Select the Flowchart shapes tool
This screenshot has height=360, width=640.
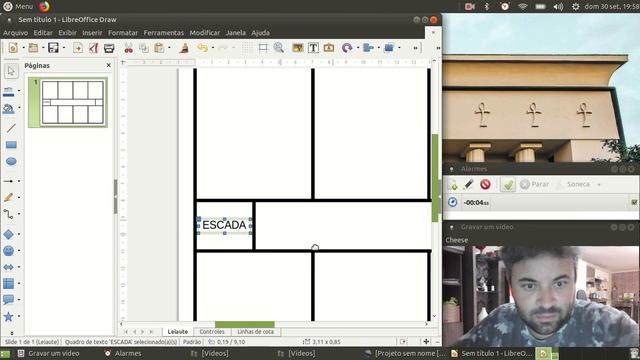(9, 283)
